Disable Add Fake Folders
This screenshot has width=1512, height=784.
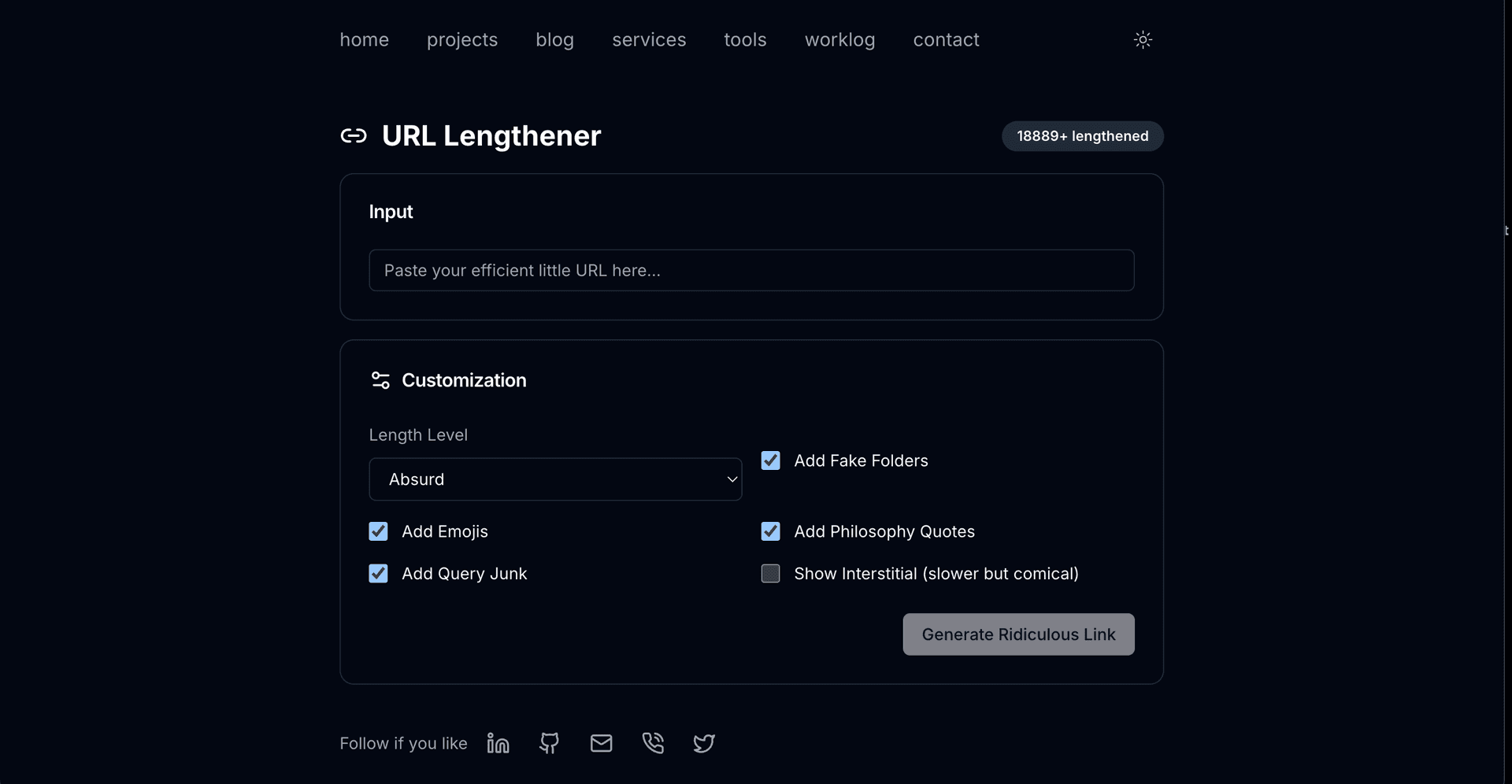(x=770, y=460)
